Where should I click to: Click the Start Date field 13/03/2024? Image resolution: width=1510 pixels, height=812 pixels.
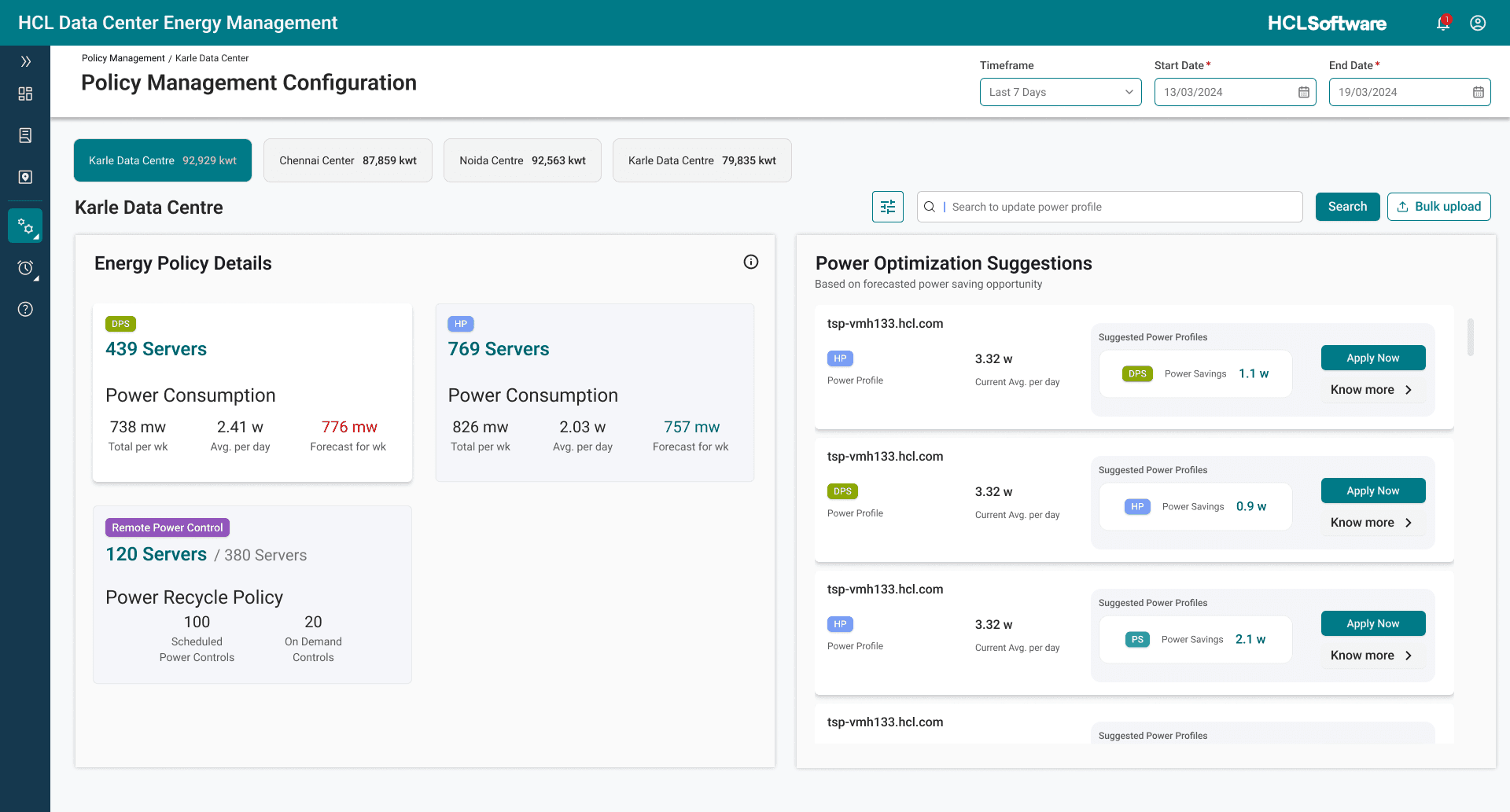coord(1235,92)
